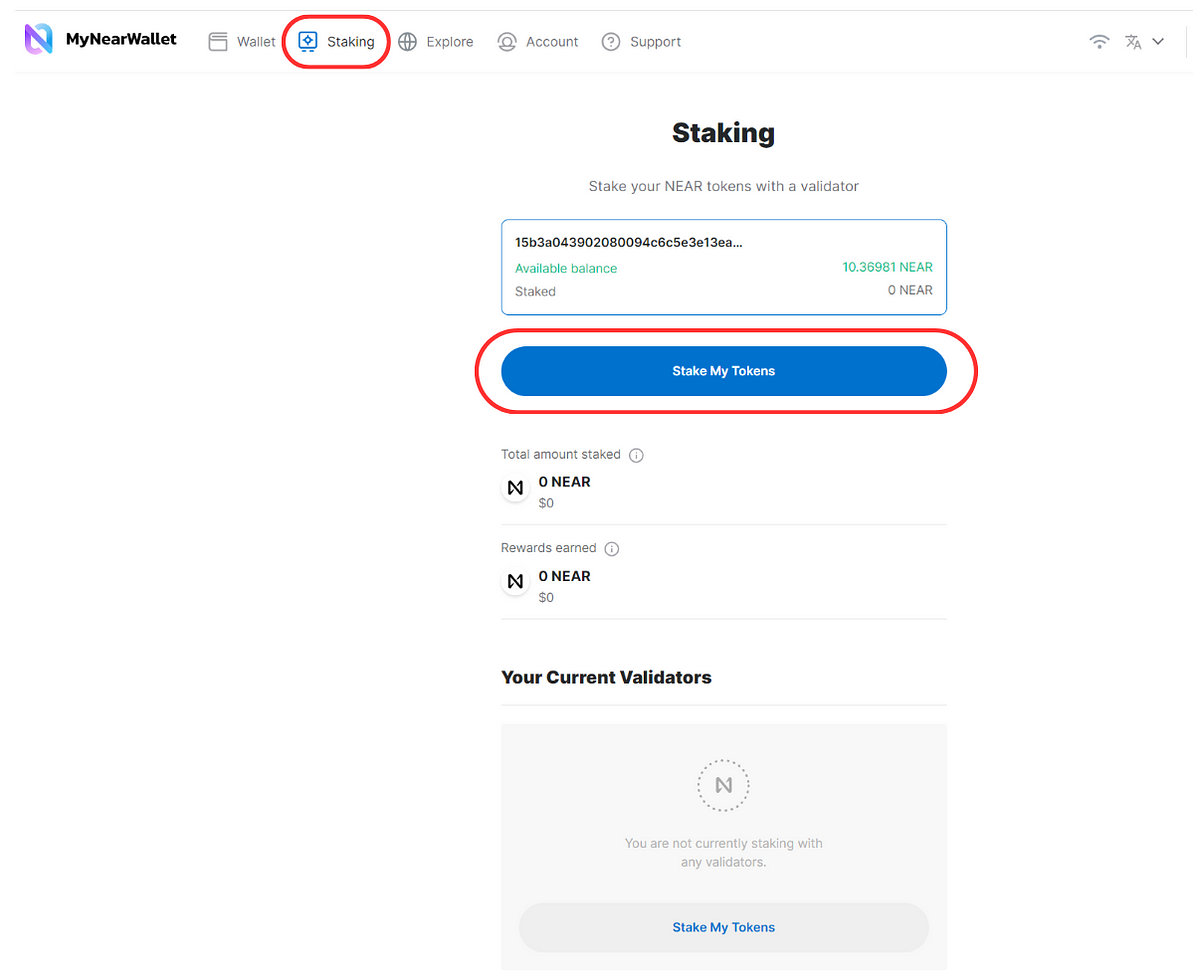Show info for Total amount staked
1200x980 pixels.
[x=636, y=455]
